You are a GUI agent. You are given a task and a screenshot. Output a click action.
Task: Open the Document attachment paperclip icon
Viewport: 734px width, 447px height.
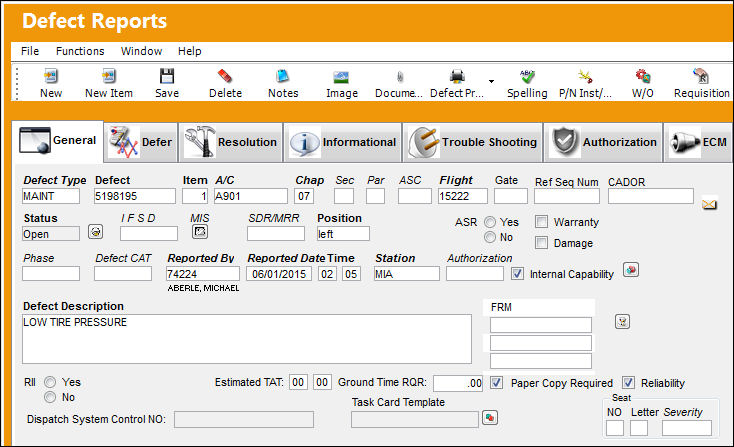pyautogui.click(x=399, y=76)
